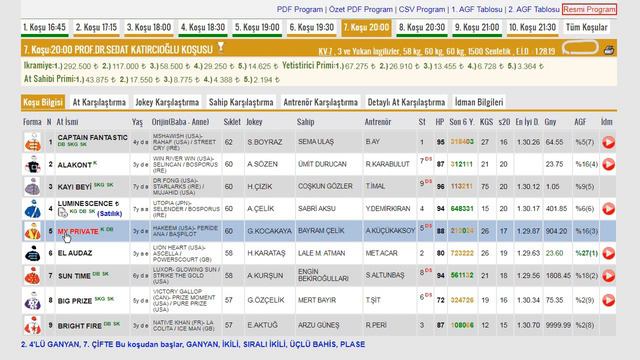Image resolution: width=640 pixels, height=360 pixels.
Task: Switch to 1. Koşu 16:45 tab
Action: [x=44, y=27]
